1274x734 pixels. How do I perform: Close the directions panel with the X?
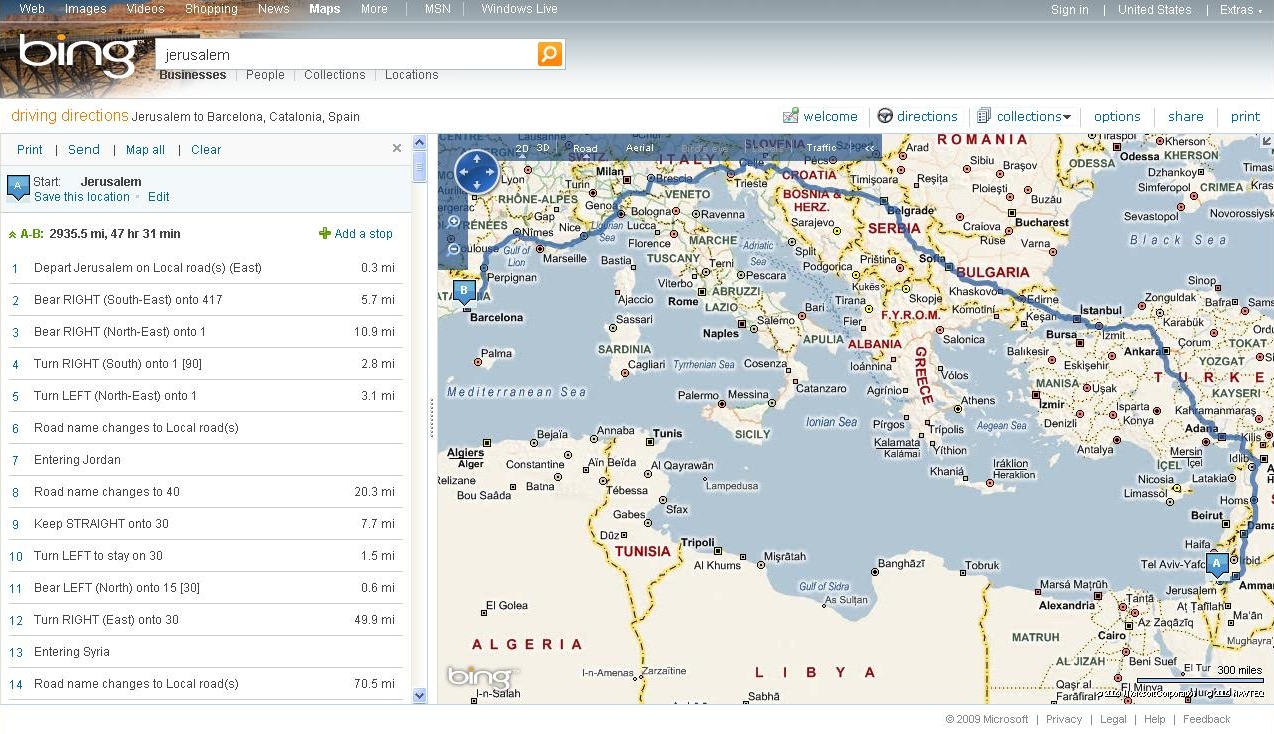tap(396, 148)
